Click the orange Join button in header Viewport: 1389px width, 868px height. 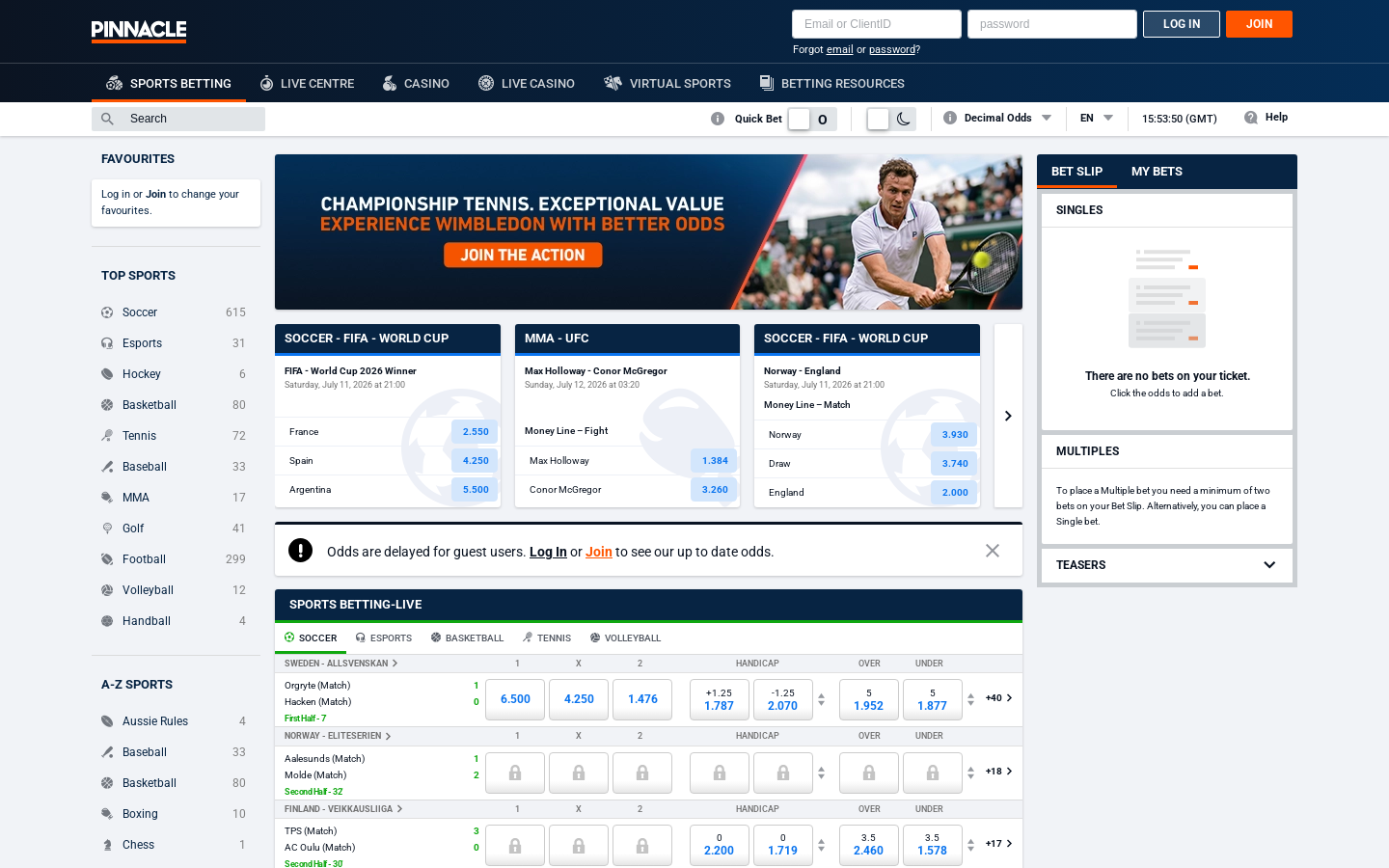[x=1259, y=24]
